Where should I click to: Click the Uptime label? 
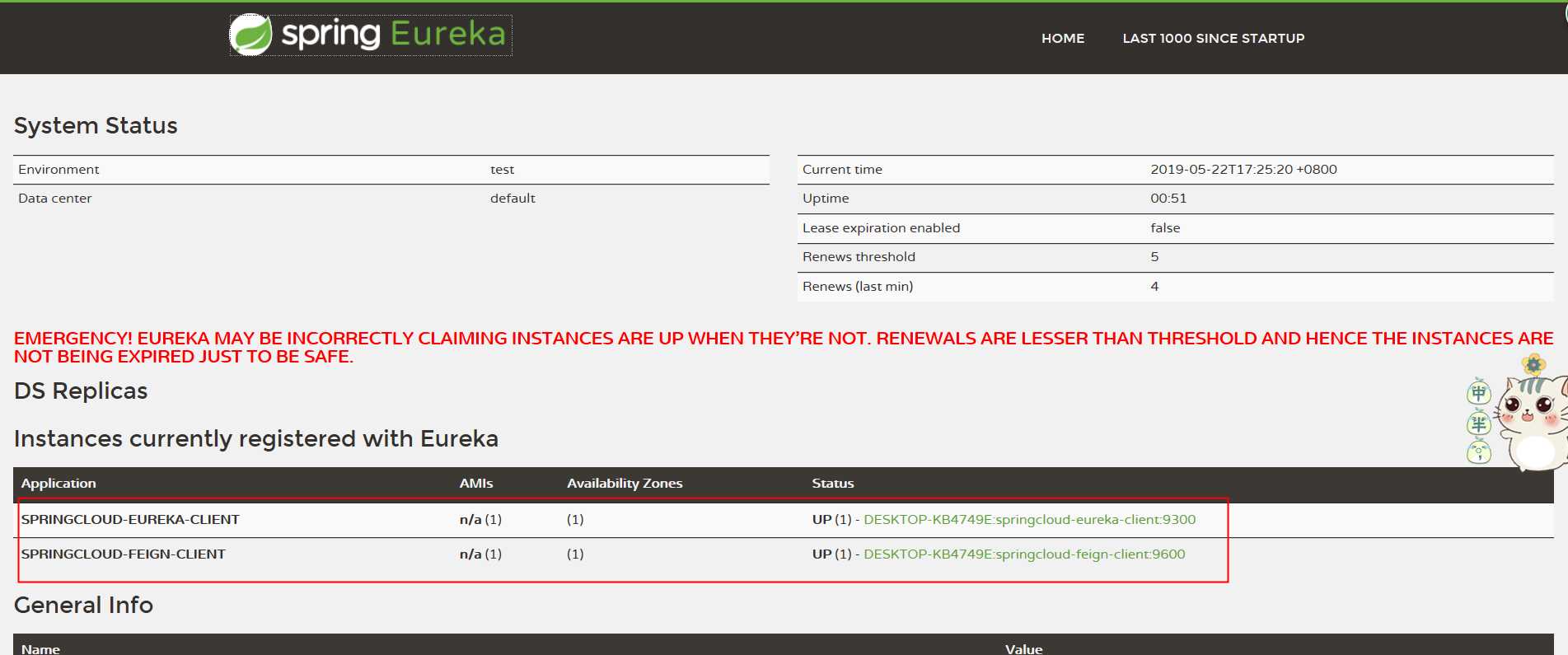pyautogui.click(x=826, y=198)
